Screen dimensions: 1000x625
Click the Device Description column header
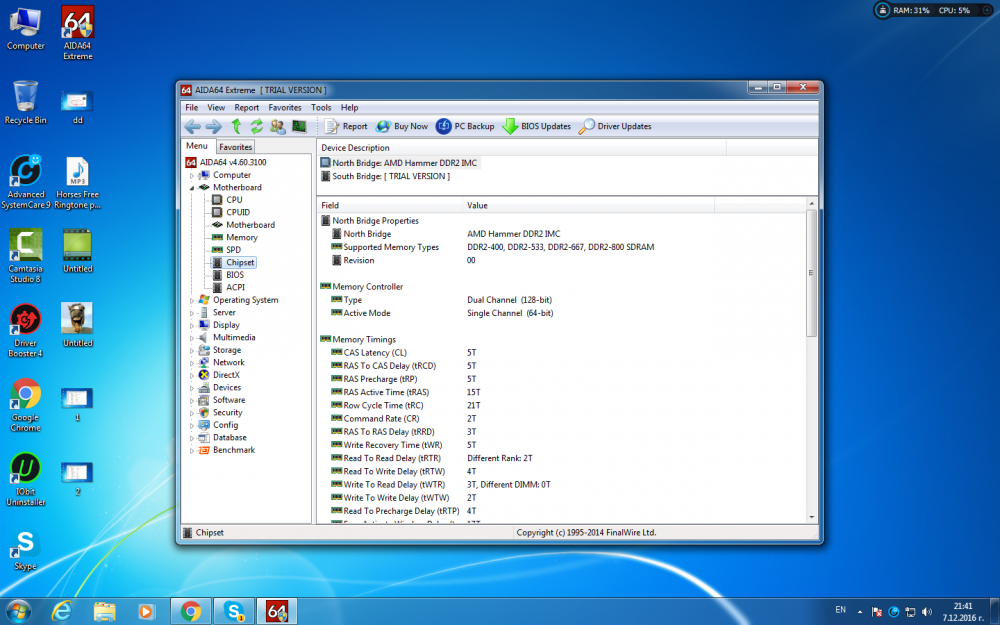click(521, 147)
